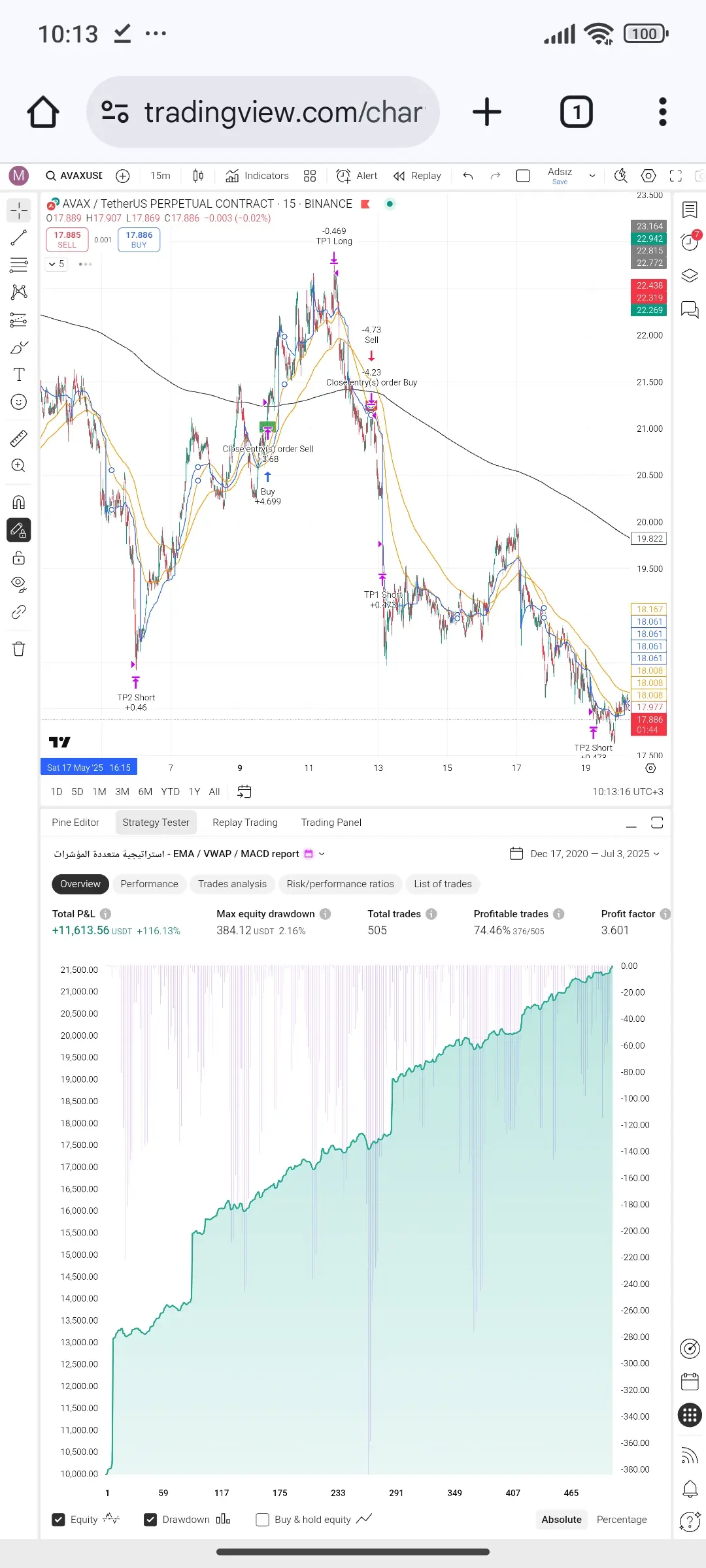Open the Performance tab
Viewport: 706px width, 1568px height.
point(149,884)
